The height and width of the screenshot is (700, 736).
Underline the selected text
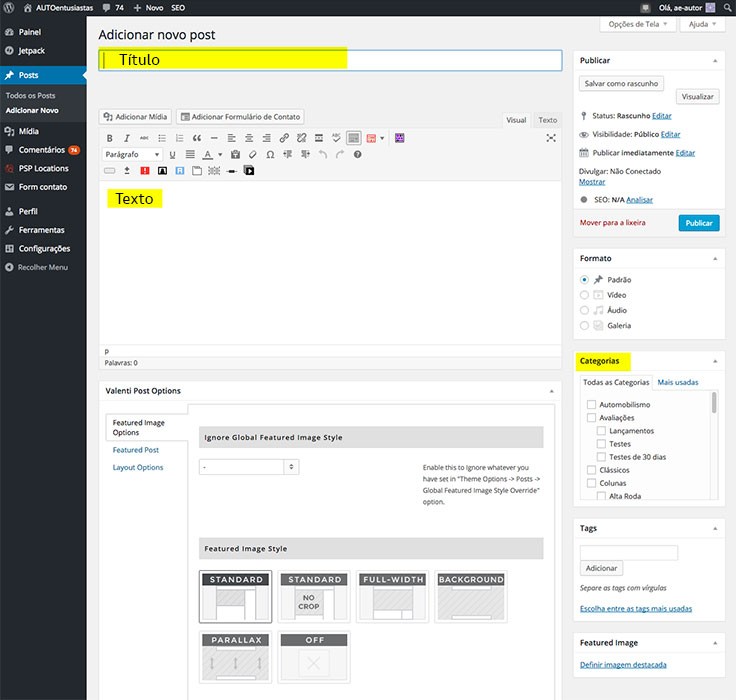[173, 155]
